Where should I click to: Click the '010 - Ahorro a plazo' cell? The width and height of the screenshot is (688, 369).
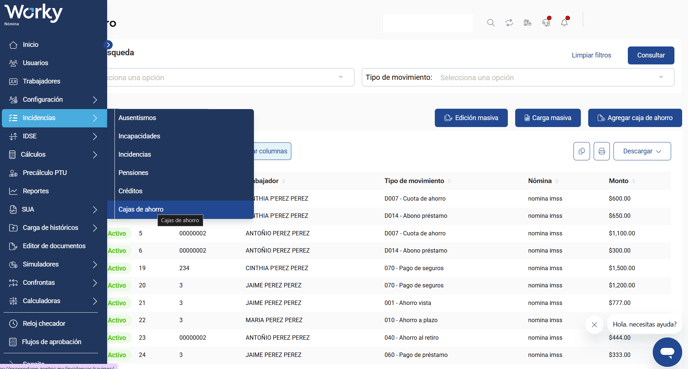pyautogui.click(x=411, y=320)
